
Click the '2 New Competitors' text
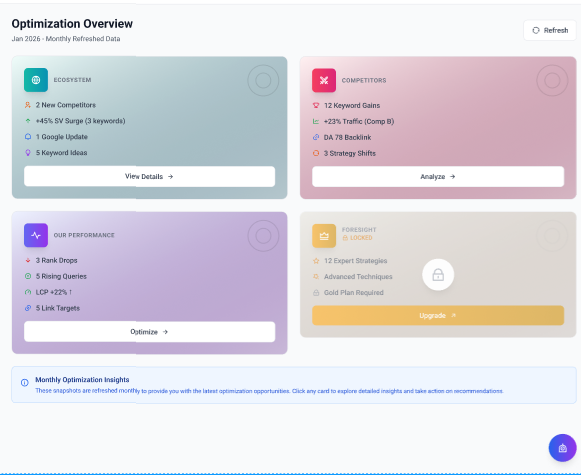coord(66,105)
